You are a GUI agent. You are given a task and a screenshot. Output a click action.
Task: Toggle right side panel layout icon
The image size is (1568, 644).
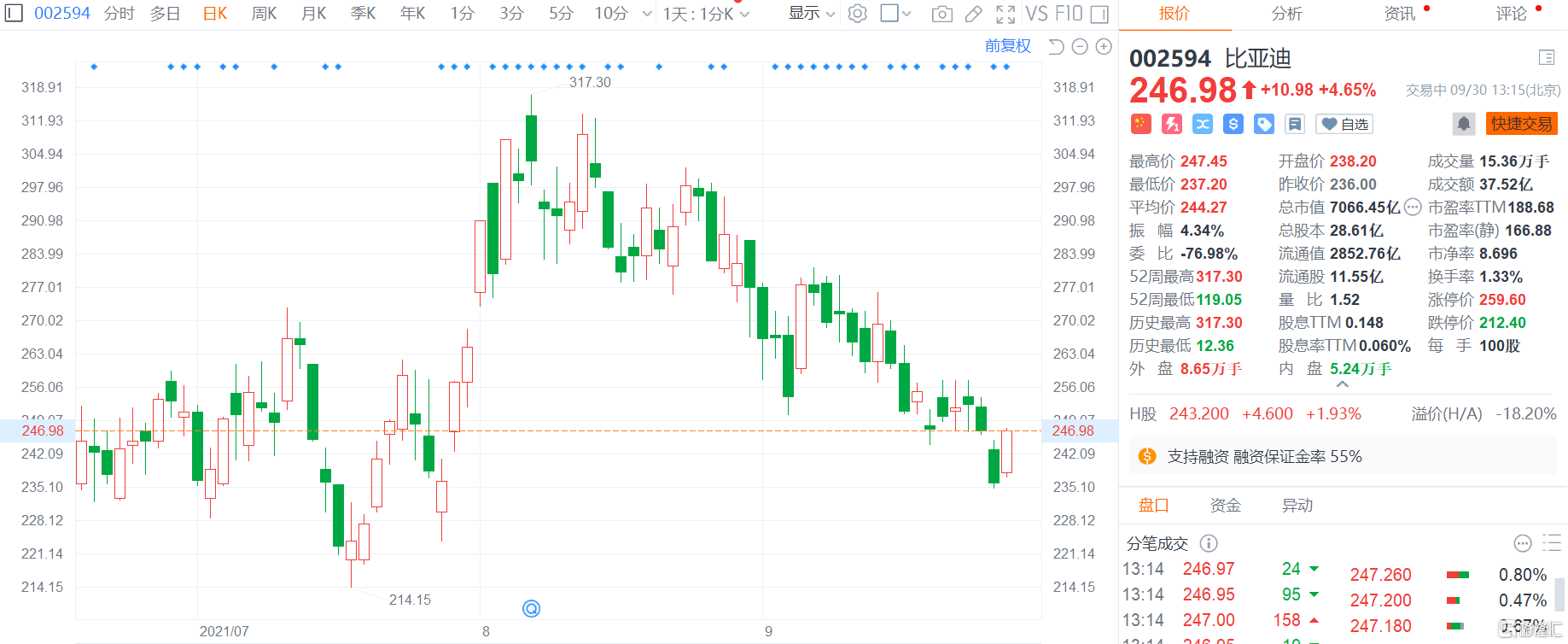point(1099,14)
